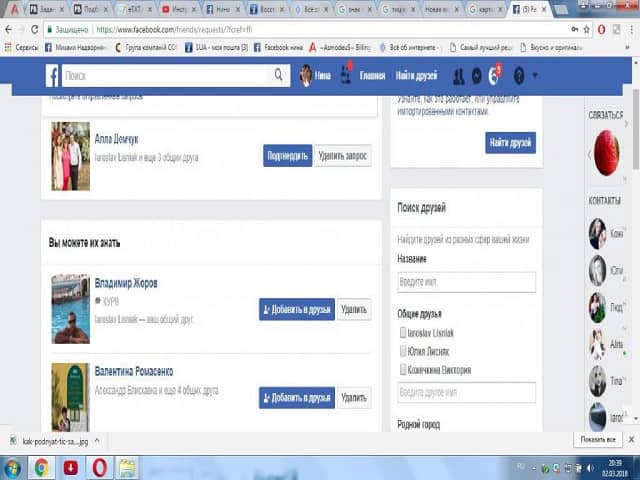Open the Група компаній bookmark
Image resolution: width=640 pixels, height=480 pixels.
coord(146,47)
